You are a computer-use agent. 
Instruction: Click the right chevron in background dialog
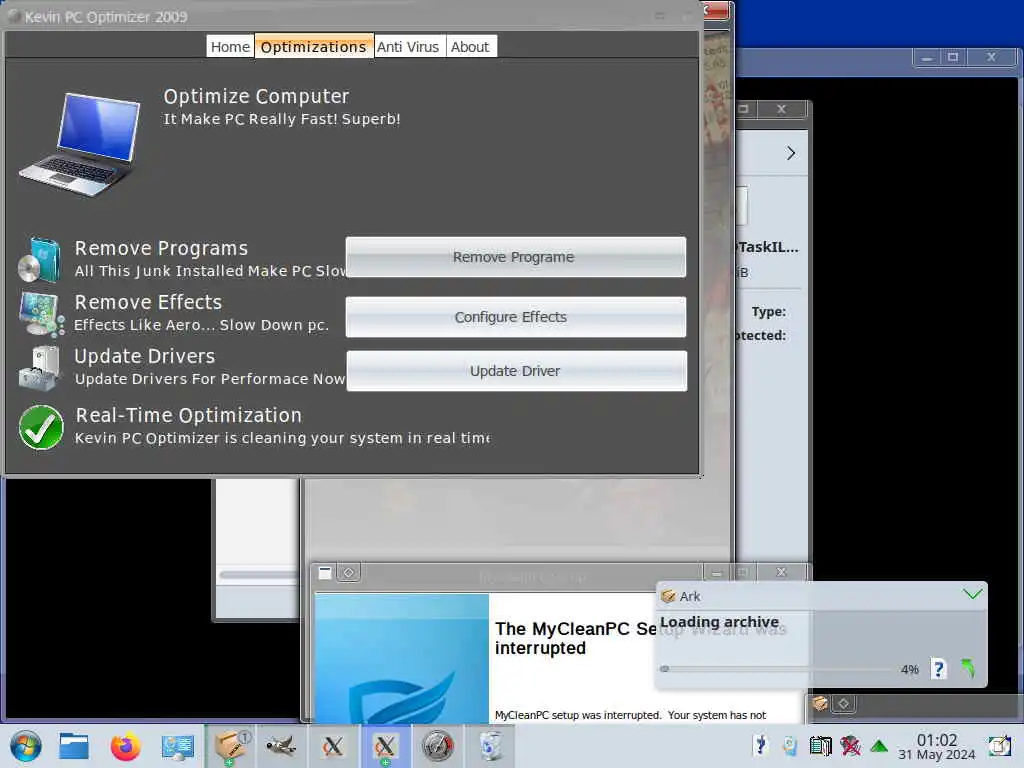pos(791,153)
